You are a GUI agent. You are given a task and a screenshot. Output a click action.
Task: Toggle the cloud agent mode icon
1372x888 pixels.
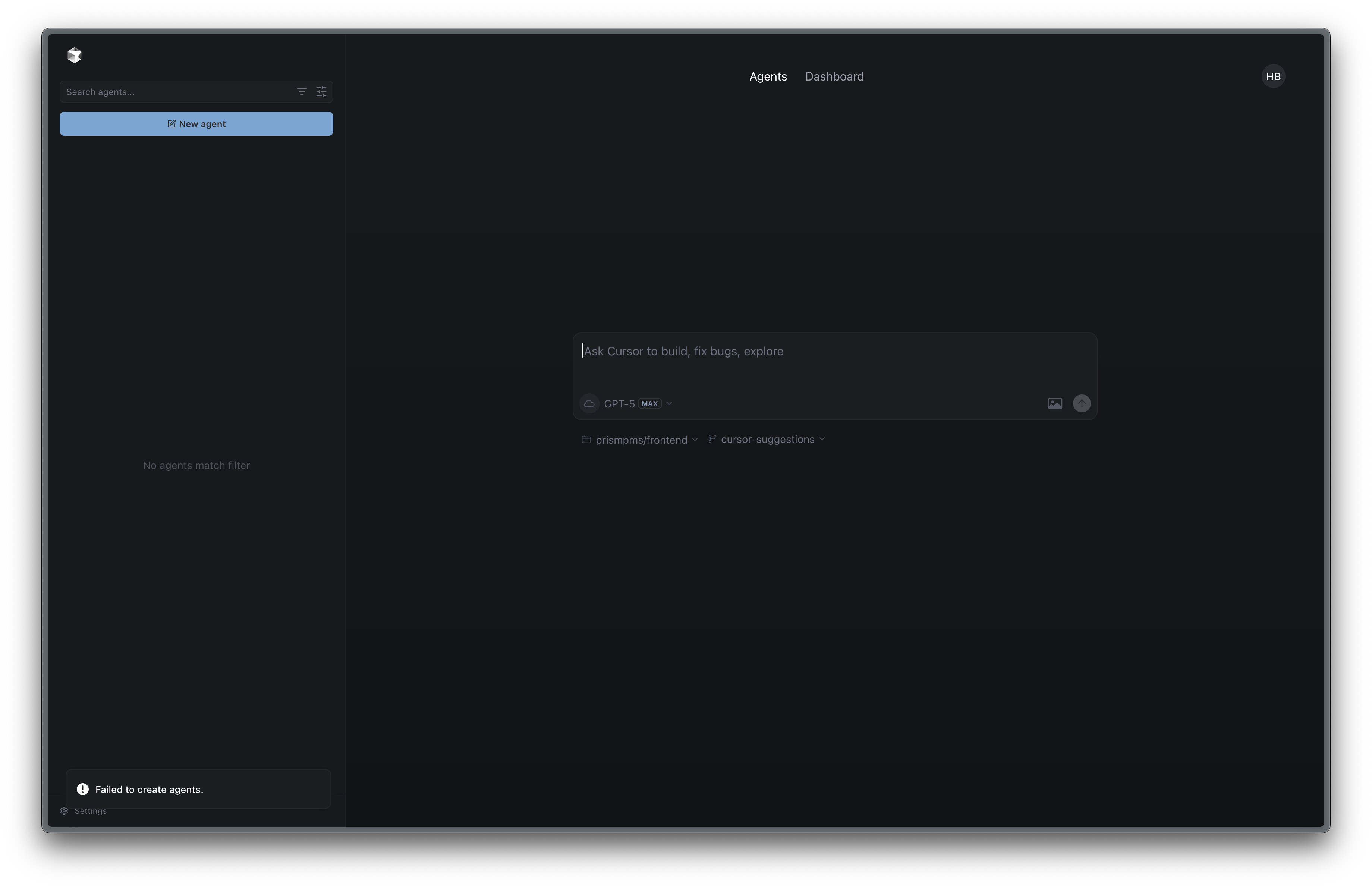coord(589,403)
